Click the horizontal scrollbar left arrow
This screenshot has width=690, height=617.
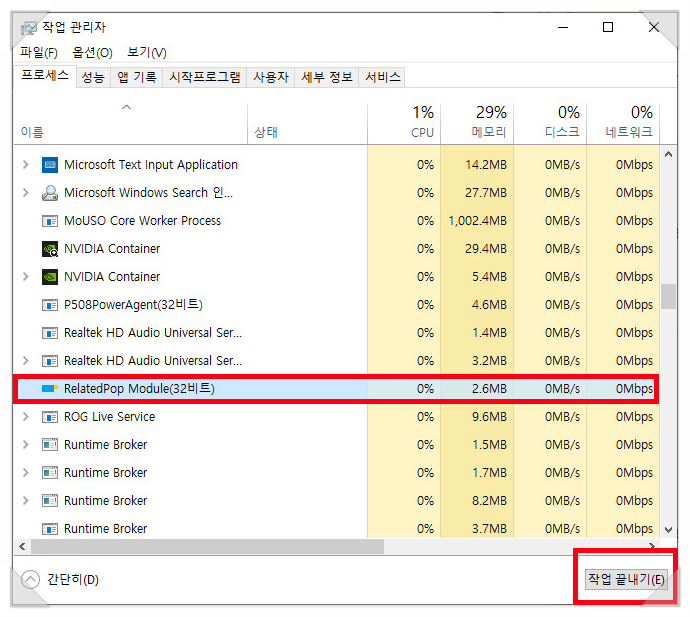click(22, 547)
